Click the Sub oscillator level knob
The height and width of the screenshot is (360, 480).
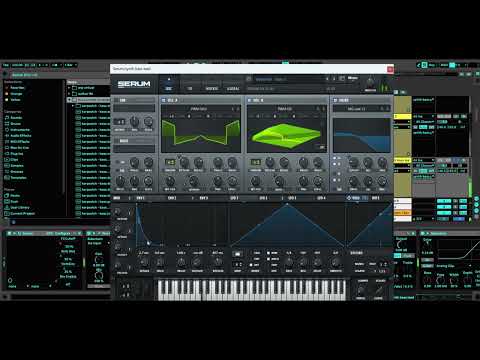click(x=148, y=122)
